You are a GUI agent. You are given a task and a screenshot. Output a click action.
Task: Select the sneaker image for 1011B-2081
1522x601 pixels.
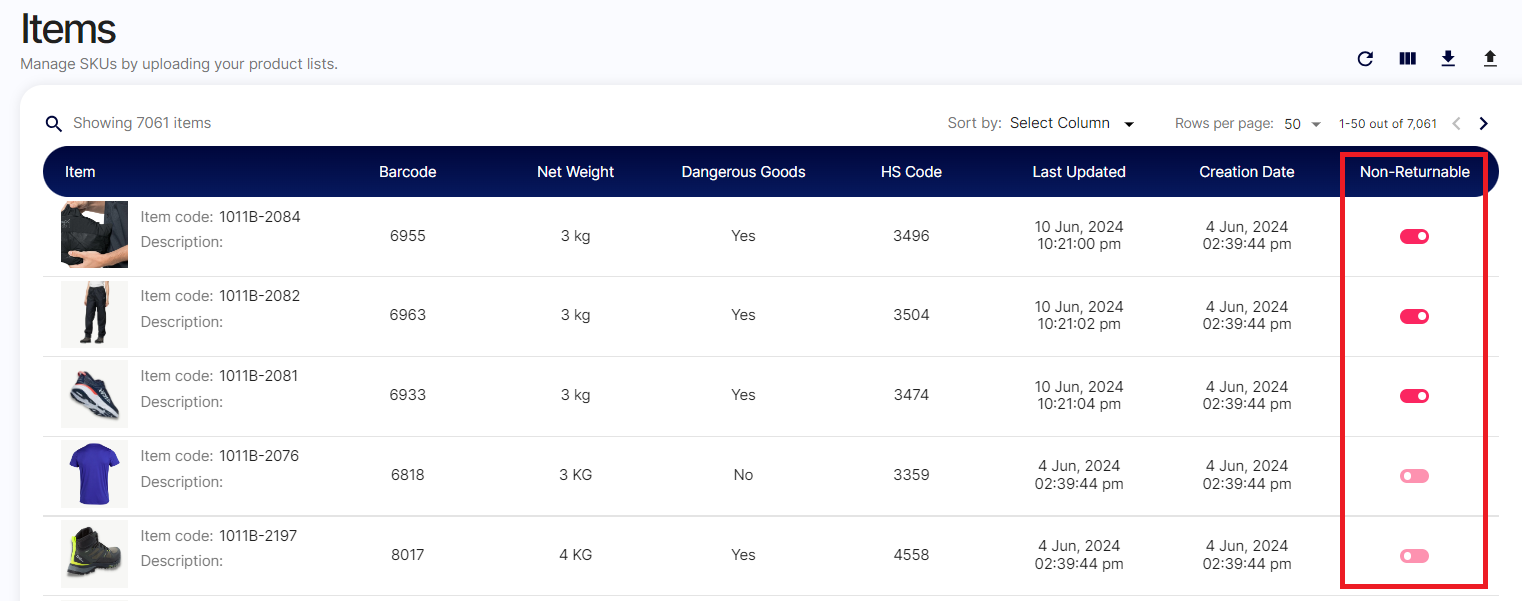point(94,394)
